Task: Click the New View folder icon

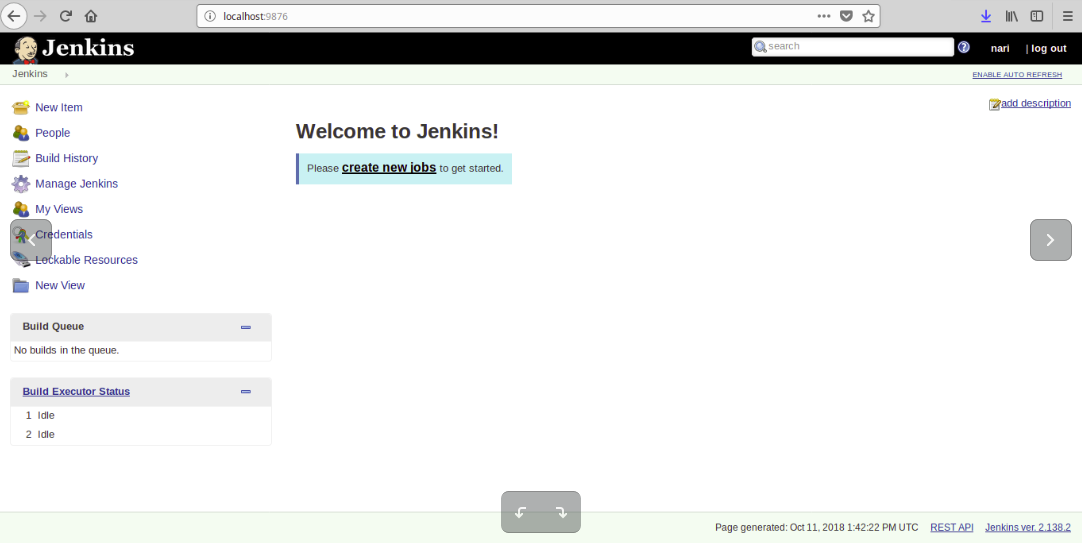Action: click(x=20, y=285)
